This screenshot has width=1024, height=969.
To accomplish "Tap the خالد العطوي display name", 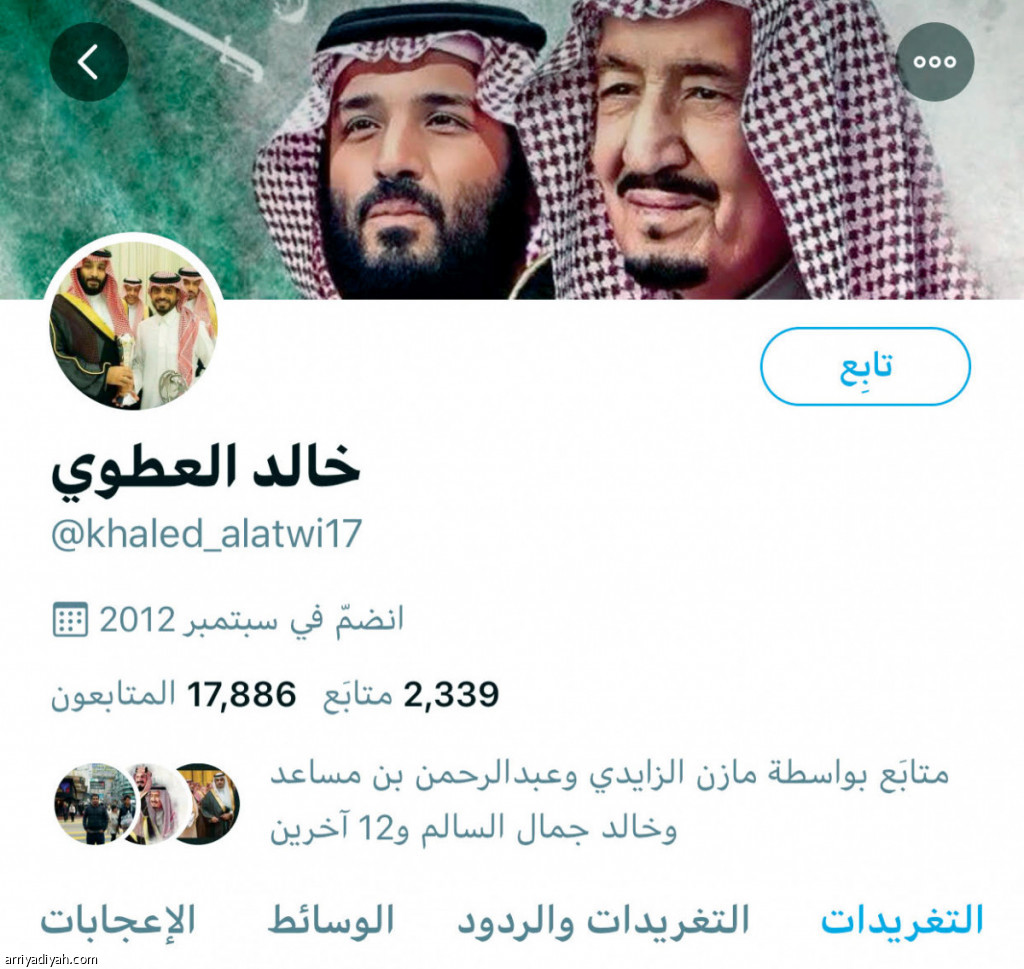I will (x=206, y=469).
